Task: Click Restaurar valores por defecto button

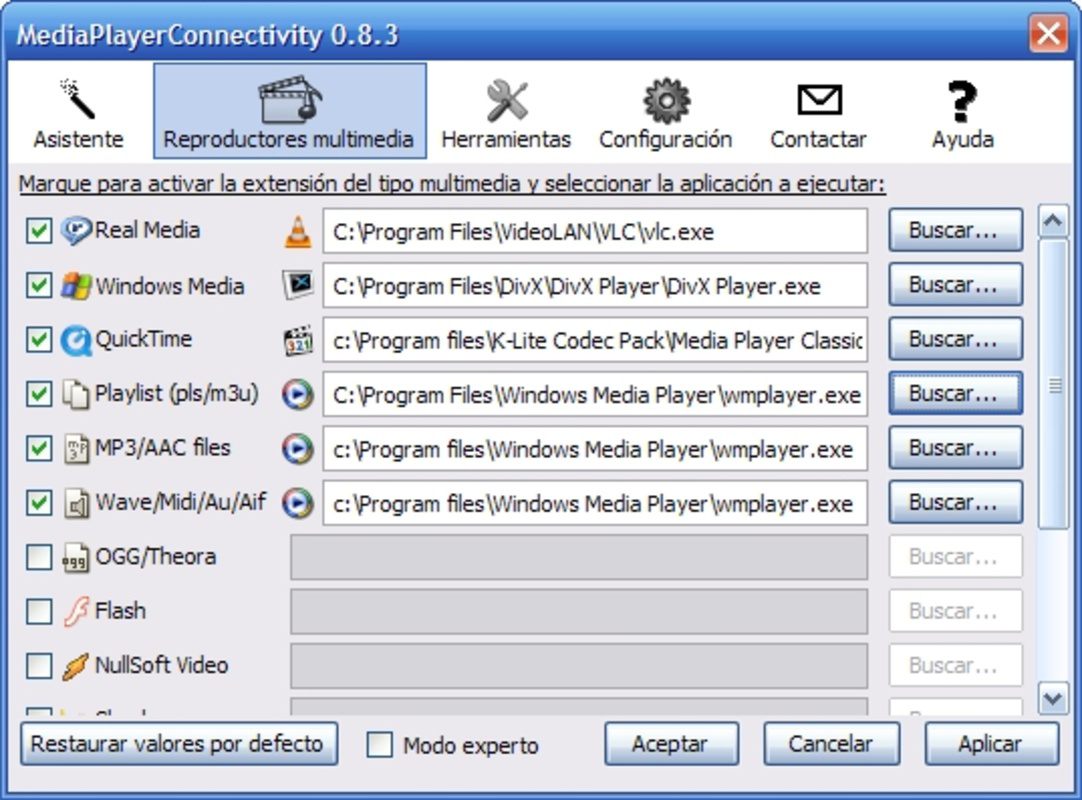Action: click(179, 744)
